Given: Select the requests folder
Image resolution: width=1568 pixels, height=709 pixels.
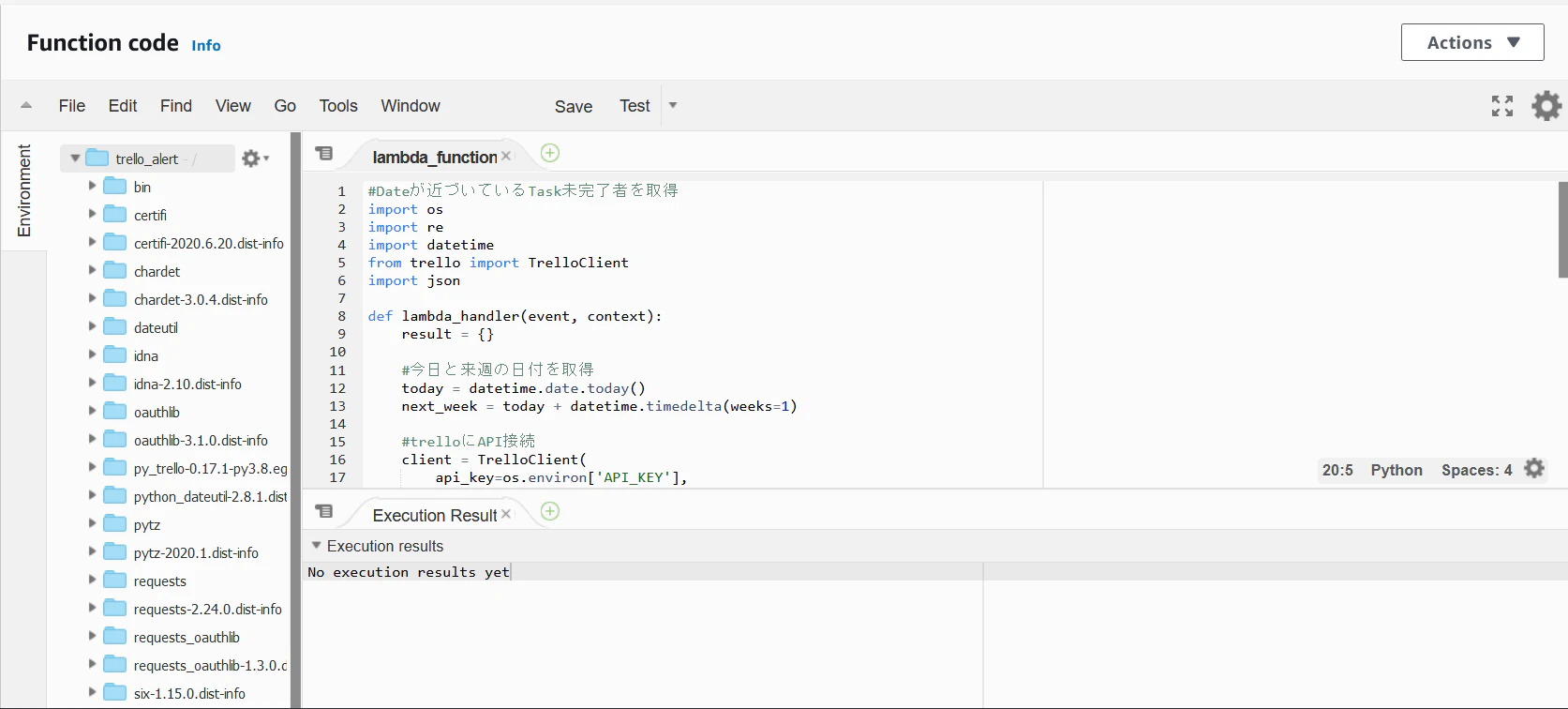Looking at the screenshot, I should pyautogui.click(x=160, y=581).
